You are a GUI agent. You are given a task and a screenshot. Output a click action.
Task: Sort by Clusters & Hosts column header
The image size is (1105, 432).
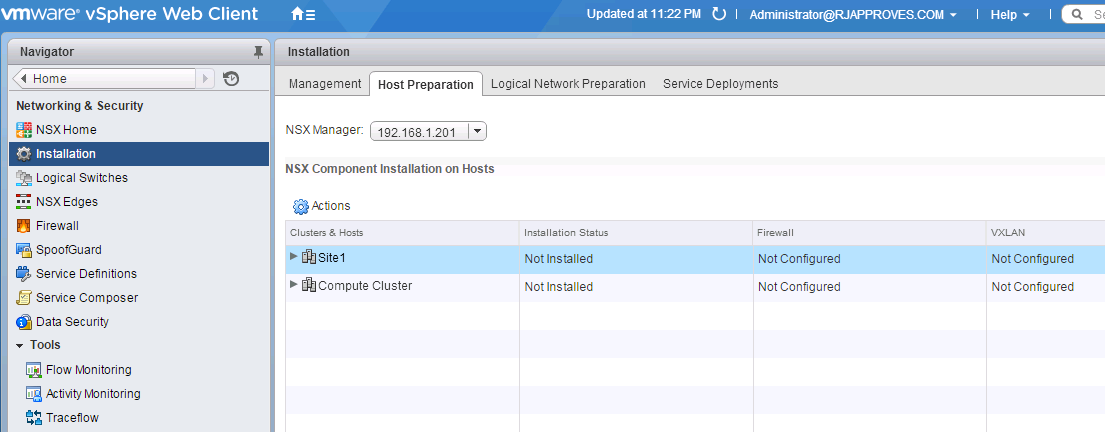402,233
